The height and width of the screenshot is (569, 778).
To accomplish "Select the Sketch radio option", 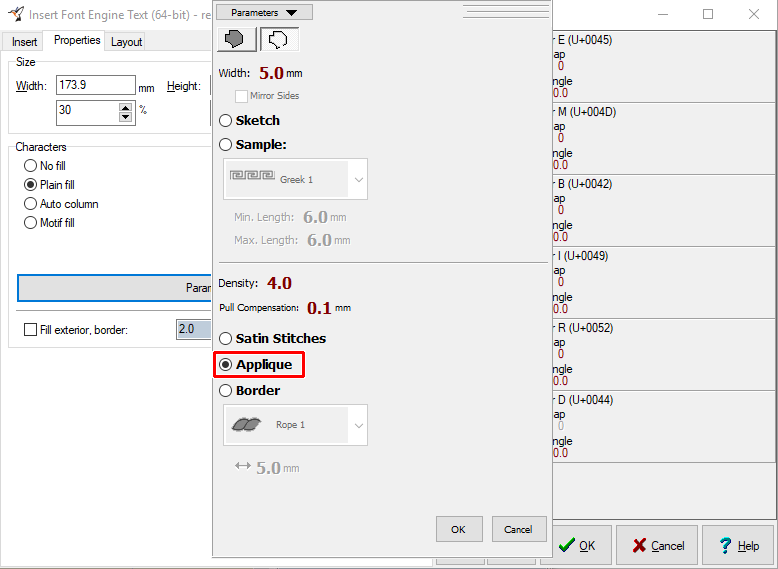I will [226, 120].
